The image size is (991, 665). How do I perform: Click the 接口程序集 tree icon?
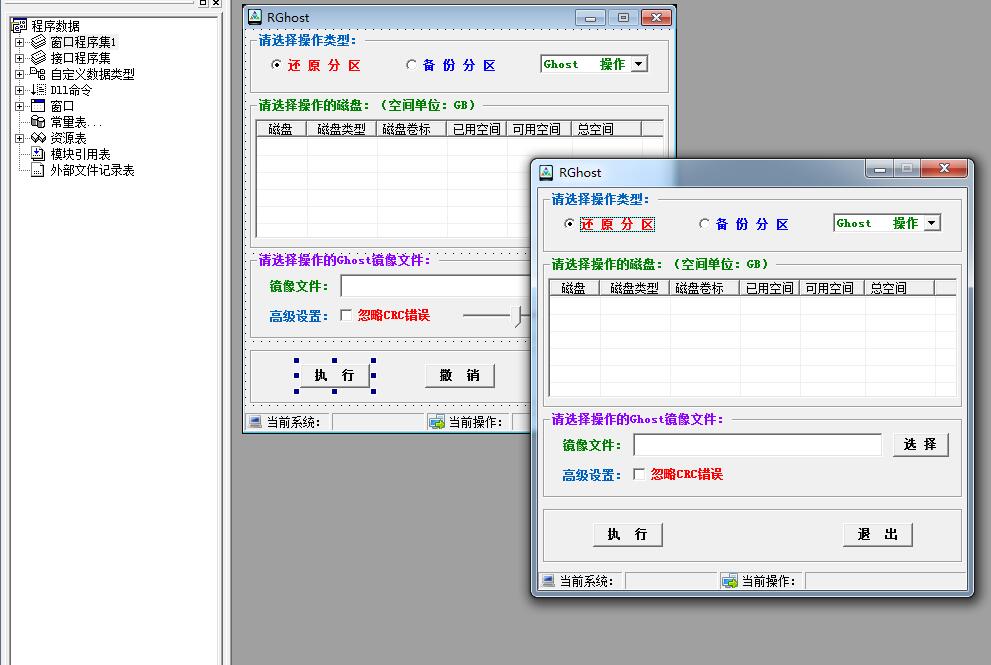(x=39, y=58)
